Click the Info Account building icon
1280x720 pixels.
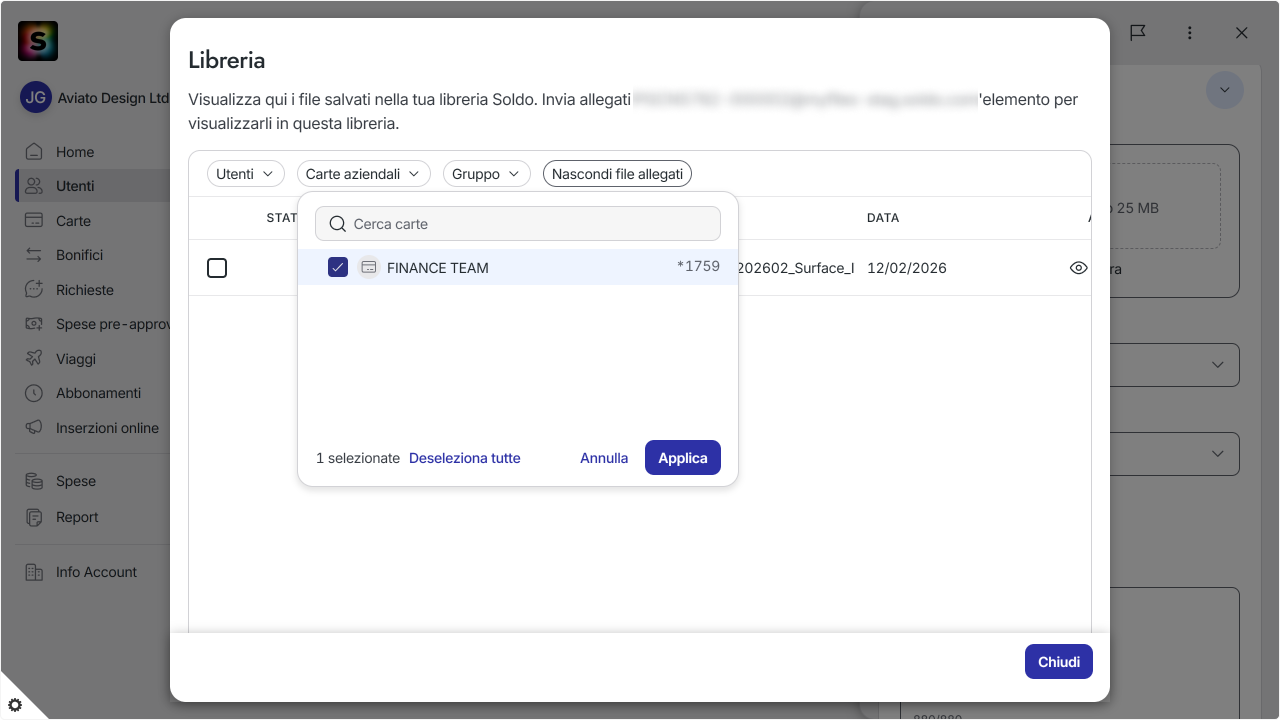click(34, 572)
